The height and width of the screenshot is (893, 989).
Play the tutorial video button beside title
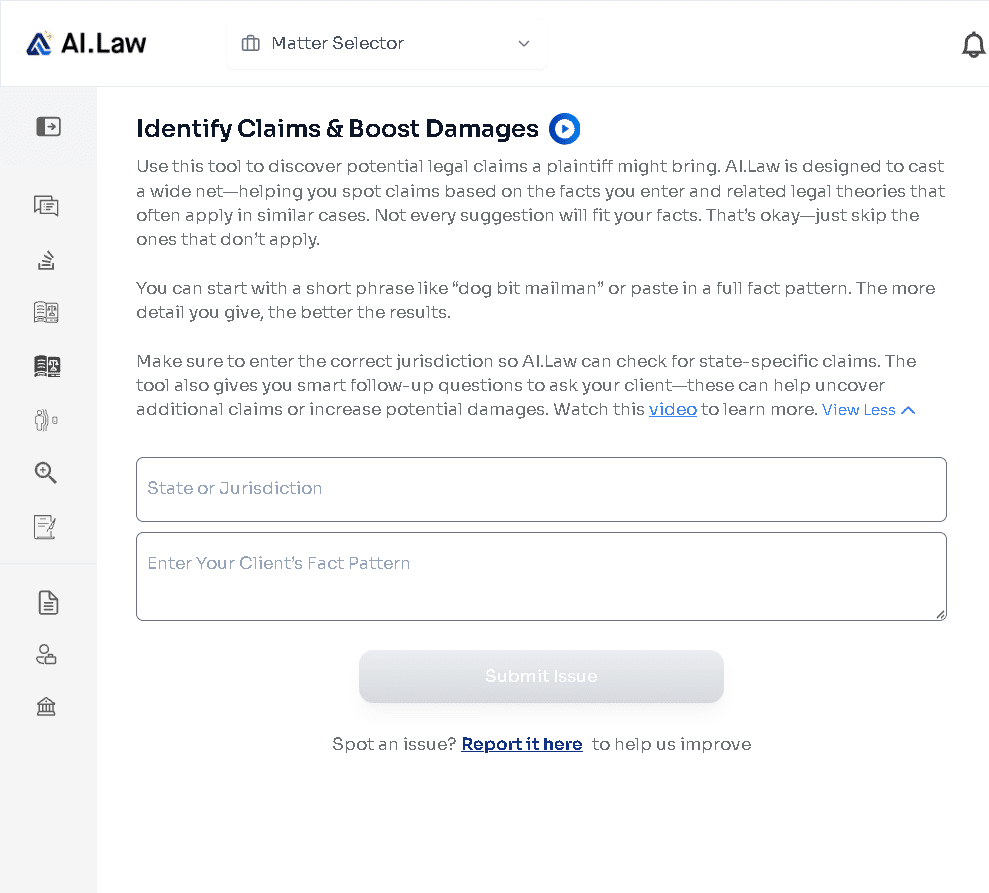click(565, 129)
